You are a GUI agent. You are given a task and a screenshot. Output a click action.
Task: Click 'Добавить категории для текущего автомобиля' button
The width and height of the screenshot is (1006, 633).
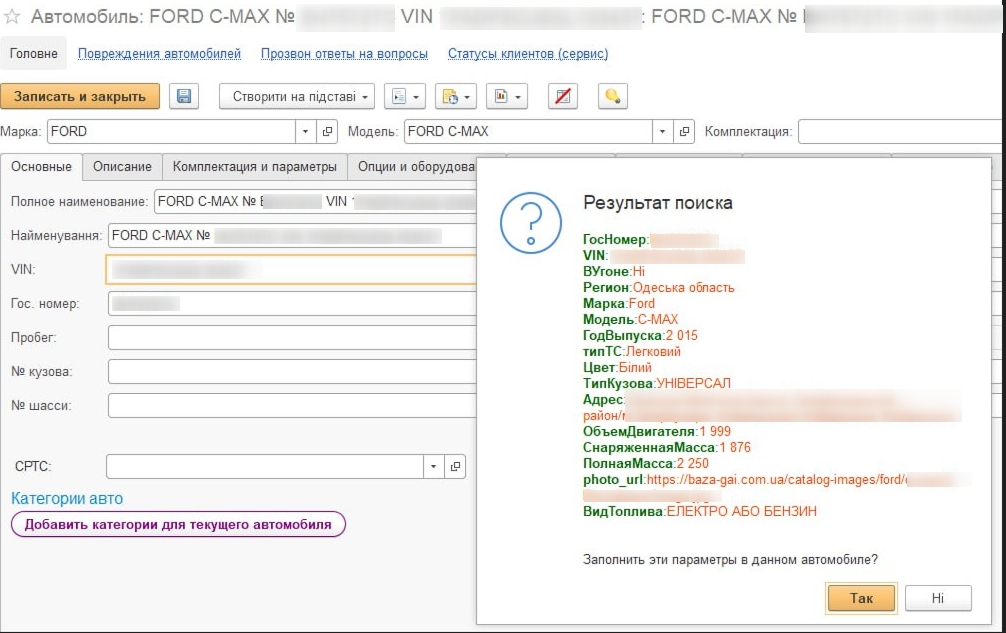tap(178, 524)
